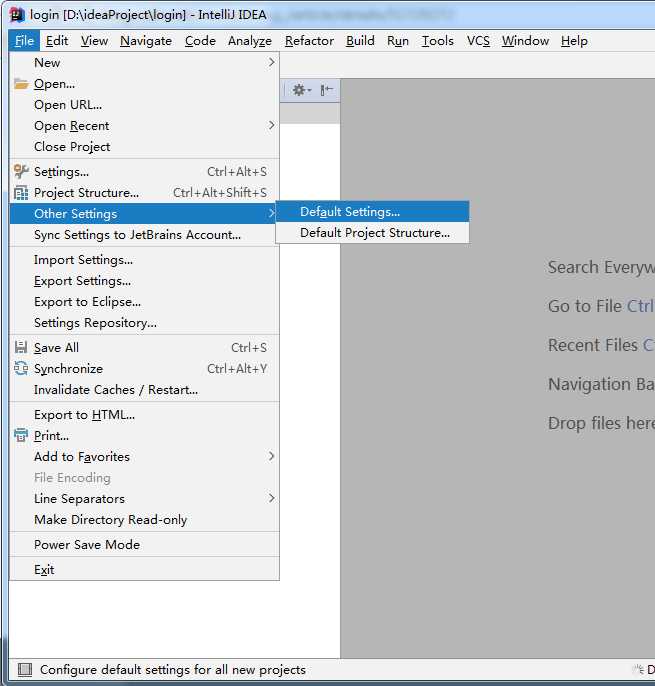This screenshot has height=686, width=655.
Task: Select Close Project menu entry
Action: tap(144, 147)
